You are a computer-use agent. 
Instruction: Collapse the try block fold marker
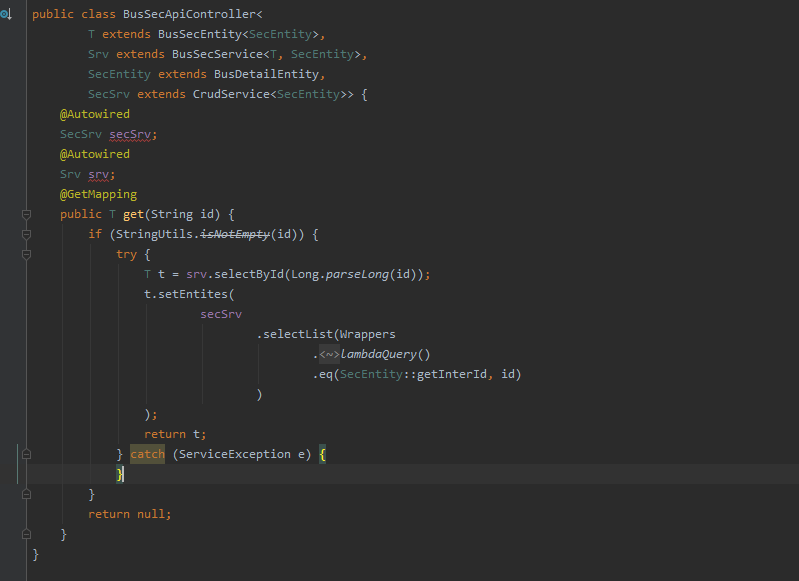point(27,254)
